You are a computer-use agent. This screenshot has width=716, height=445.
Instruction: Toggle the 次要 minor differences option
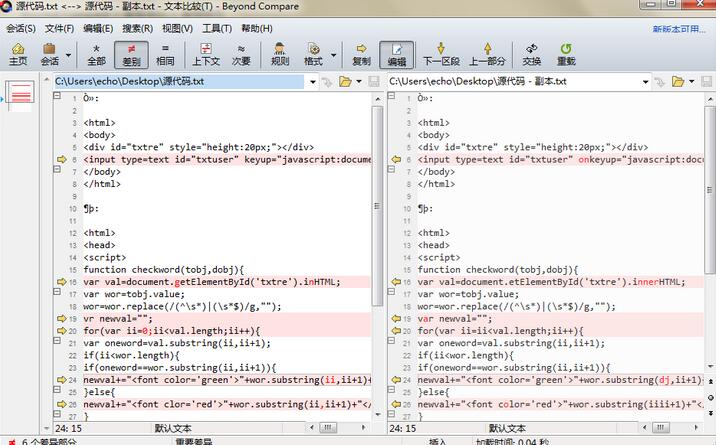pos(241,54)
